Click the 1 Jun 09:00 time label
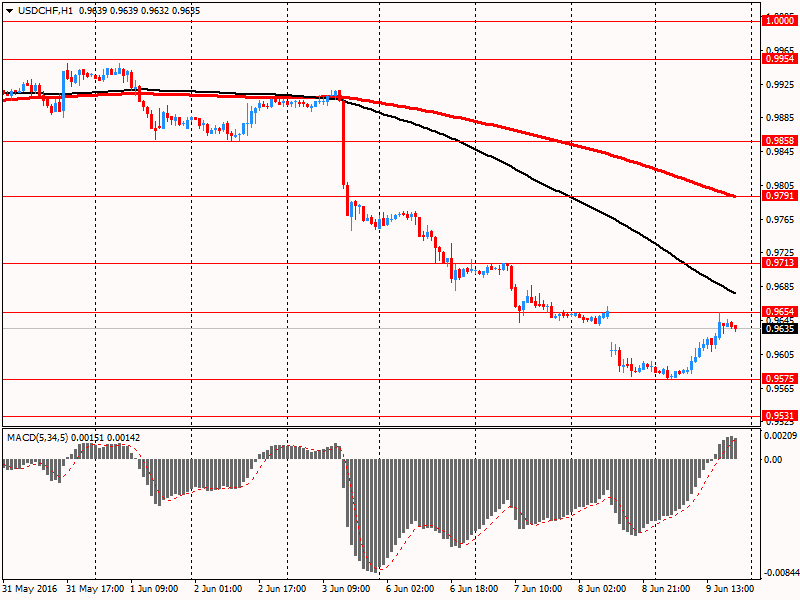The height and width of the screenshot is (600, 800). (x=154, y=589)
